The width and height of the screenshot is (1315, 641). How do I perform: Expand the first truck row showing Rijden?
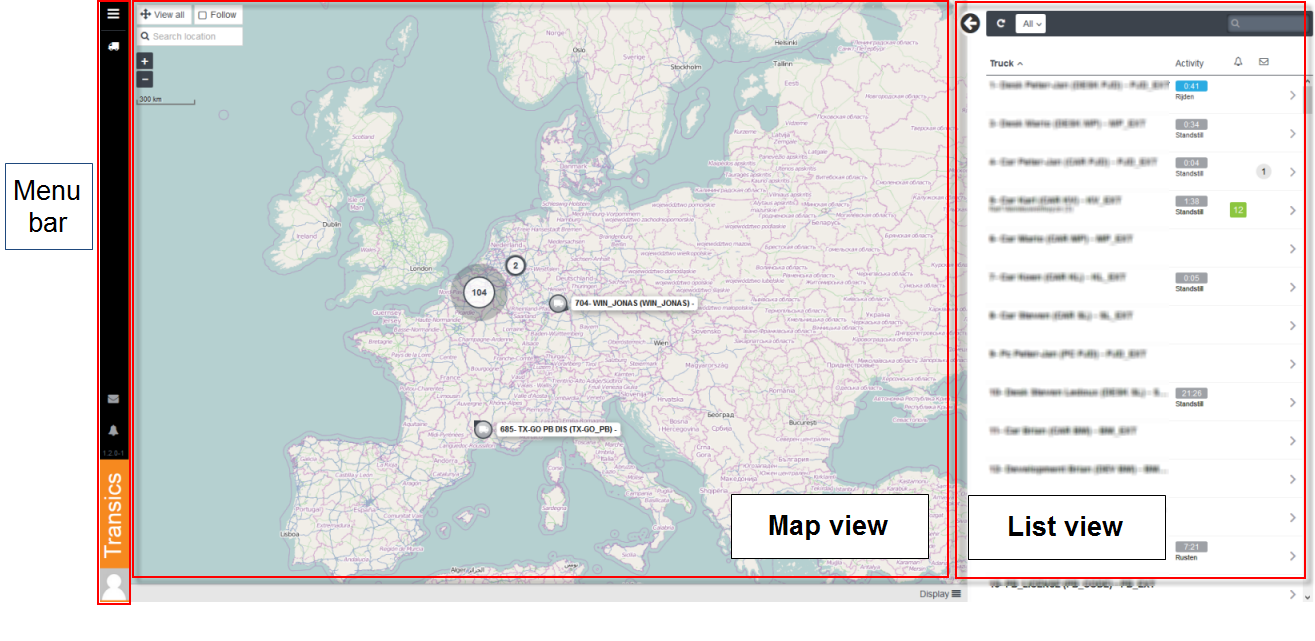[1292, 96]
